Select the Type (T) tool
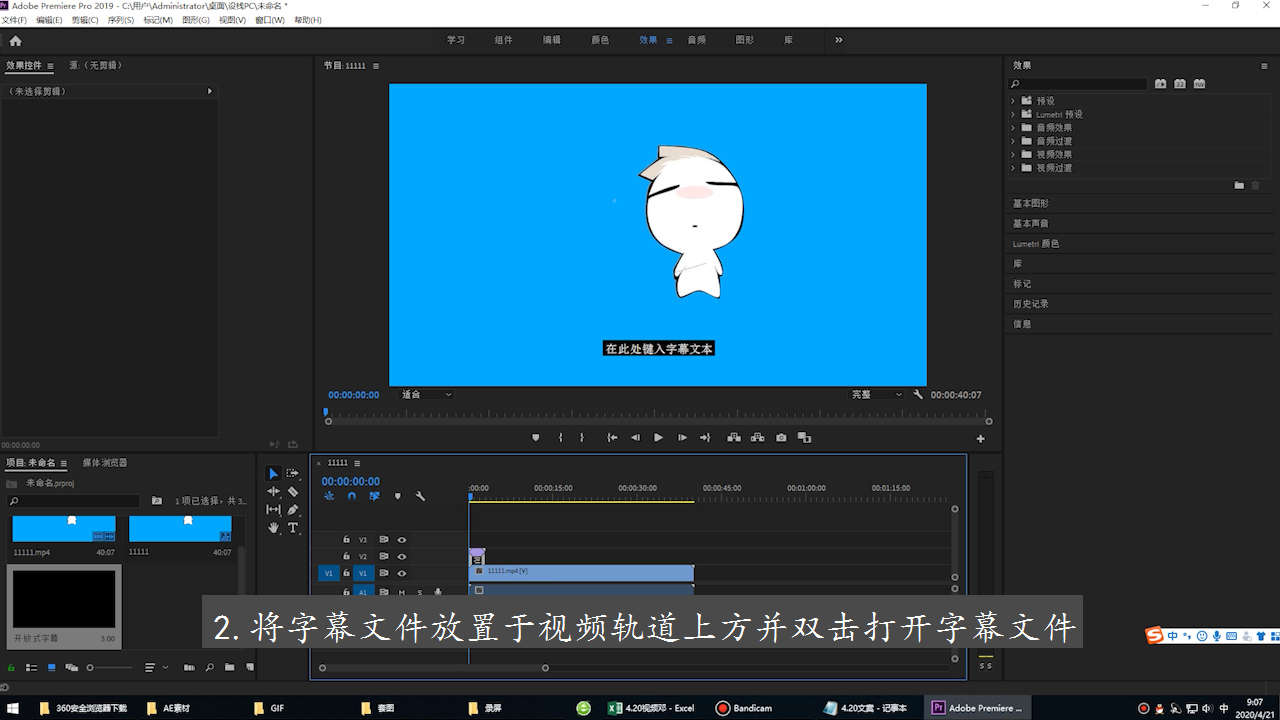1280x720 pixels. [x=293, y=527]
